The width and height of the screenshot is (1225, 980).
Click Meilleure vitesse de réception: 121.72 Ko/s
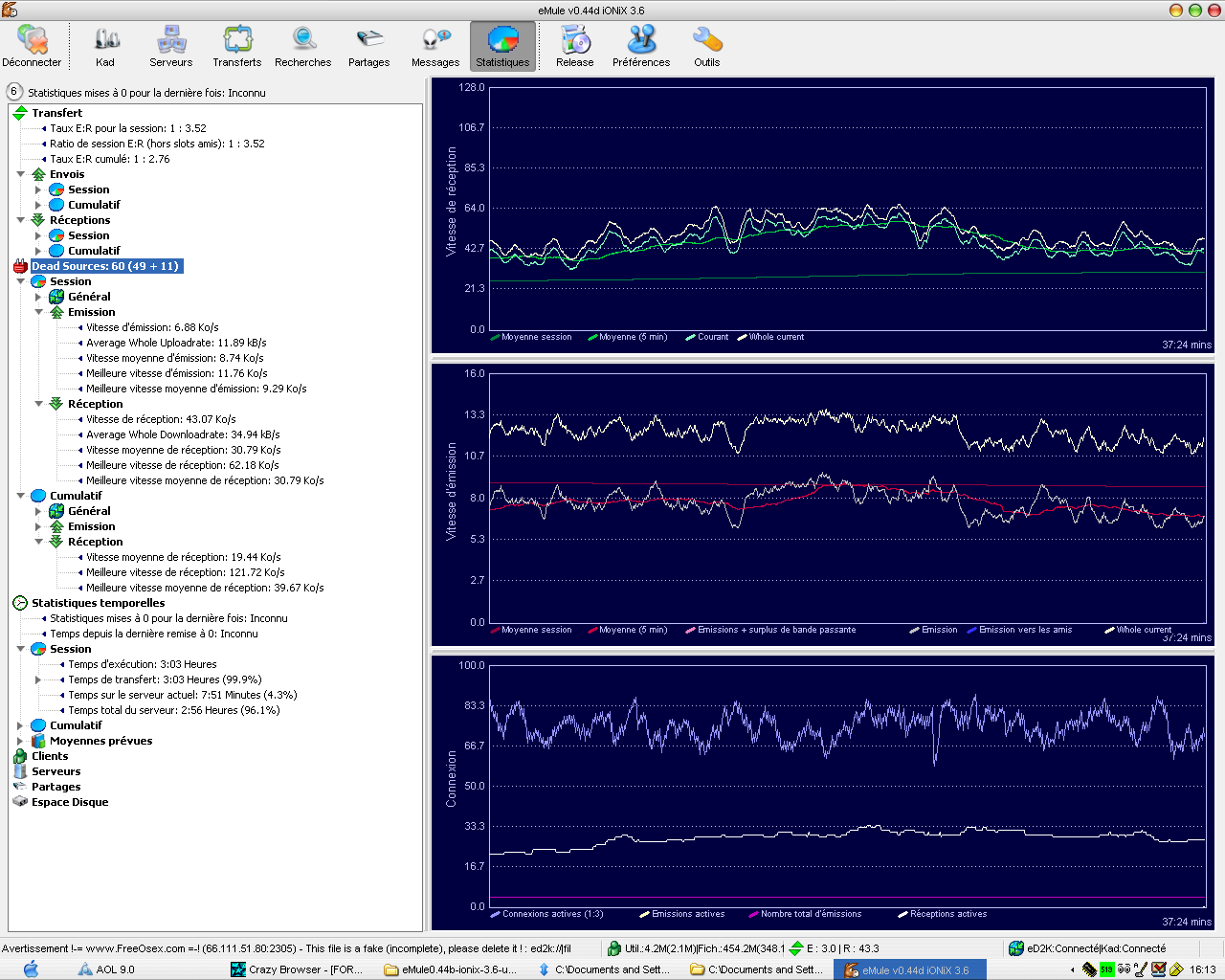click(x=185, y=572)
